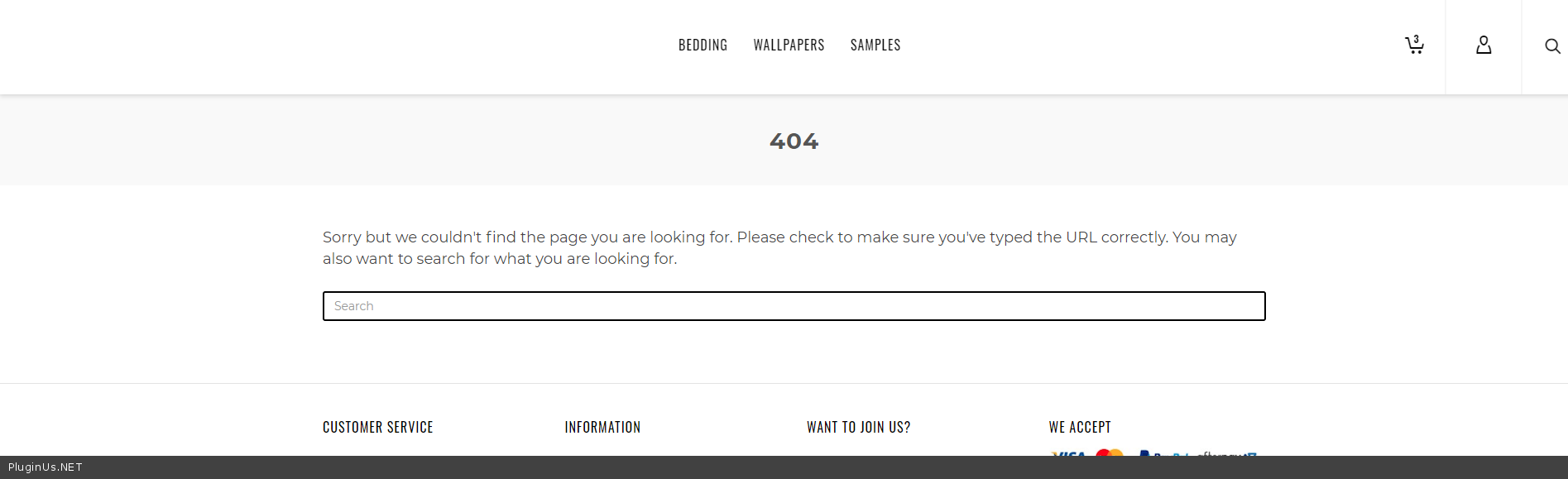1568x479 pixels.
Task: Click the Customer Service footer heading
Action: coord(378,428)
